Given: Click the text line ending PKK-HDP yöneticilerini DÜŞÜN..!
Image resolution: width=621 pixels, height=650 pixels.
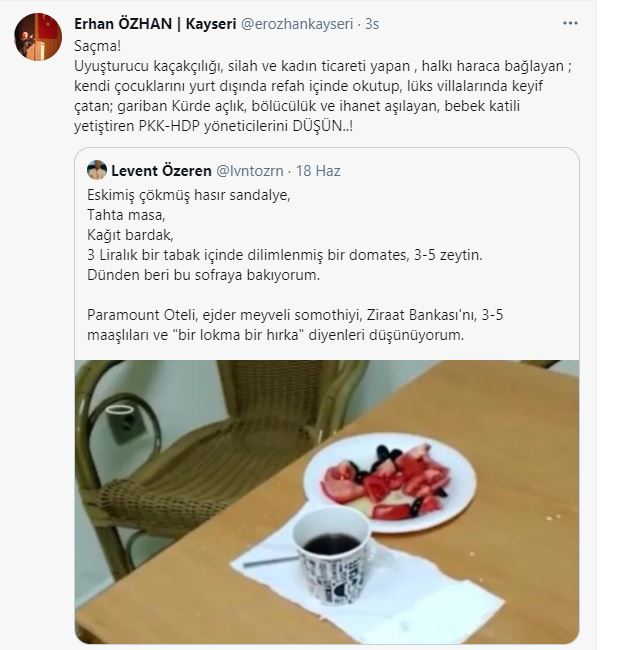Looking at the screenshot, I should pyautogui.click(x=213, y=126).
